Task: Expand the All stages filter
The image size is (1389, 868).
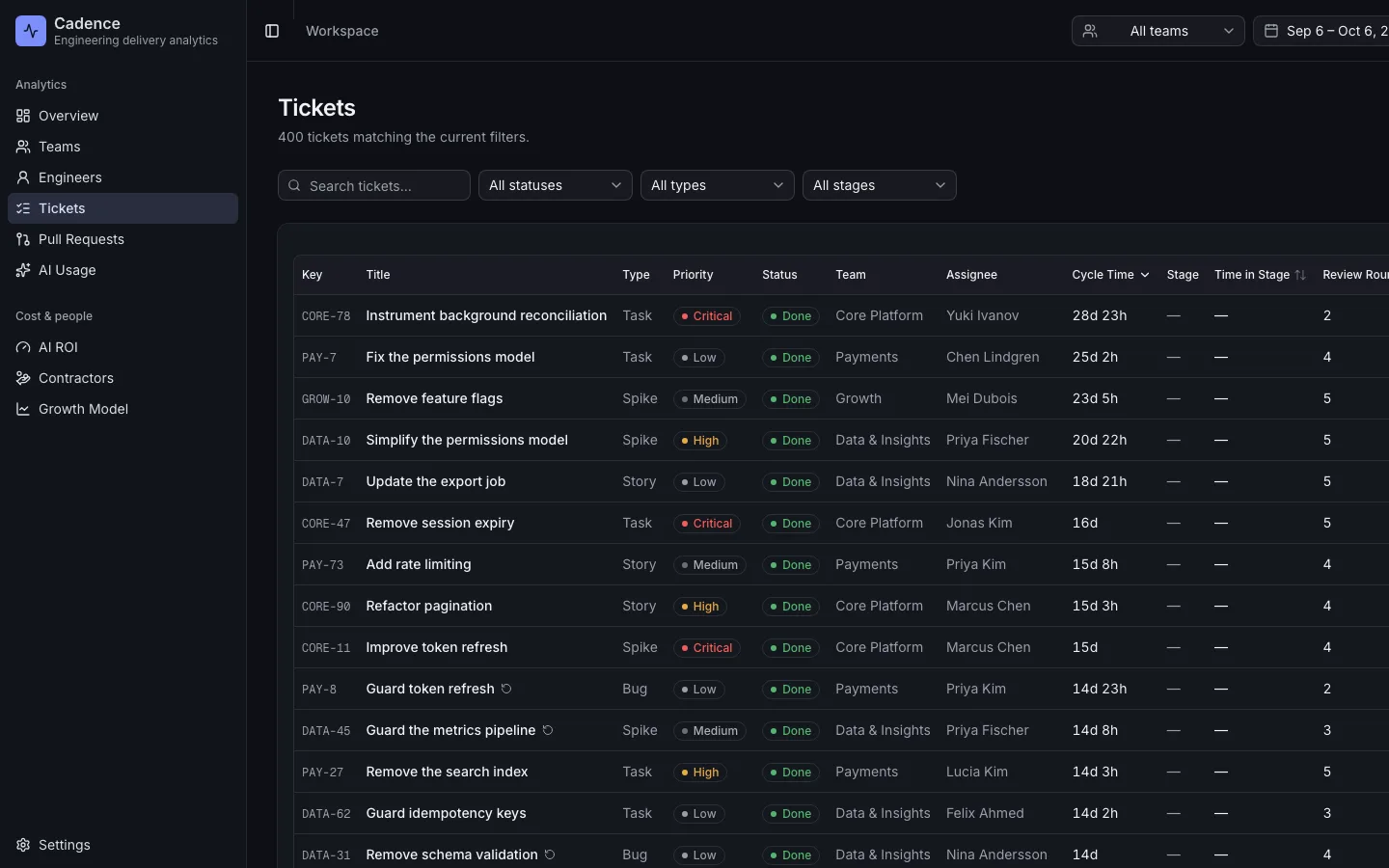Action: point(880,185)
